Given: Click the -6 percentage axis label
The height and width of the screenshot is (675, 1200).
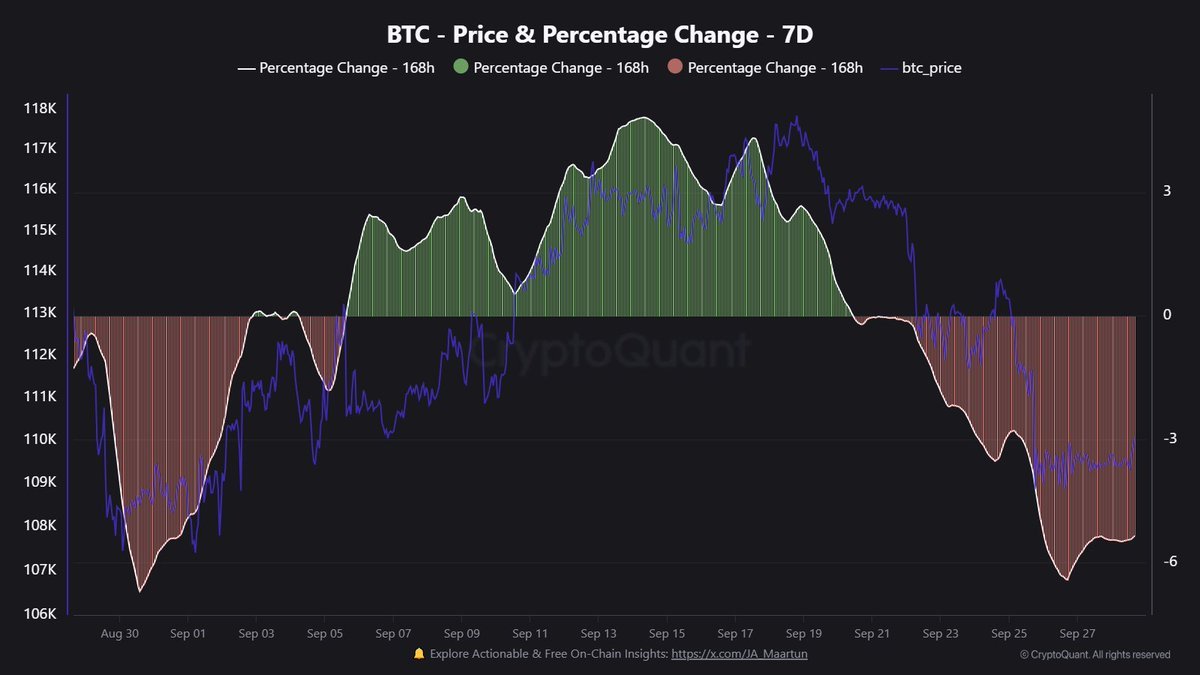Looking at the screenshot, I should pos(1169,562).
